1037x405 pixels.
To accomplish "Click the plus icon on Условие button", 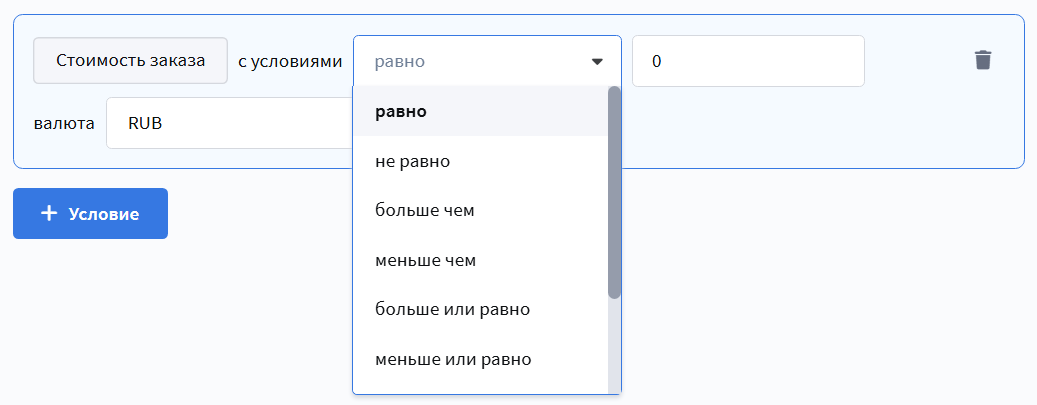I will pyautogui.click(x=49, y=214).
